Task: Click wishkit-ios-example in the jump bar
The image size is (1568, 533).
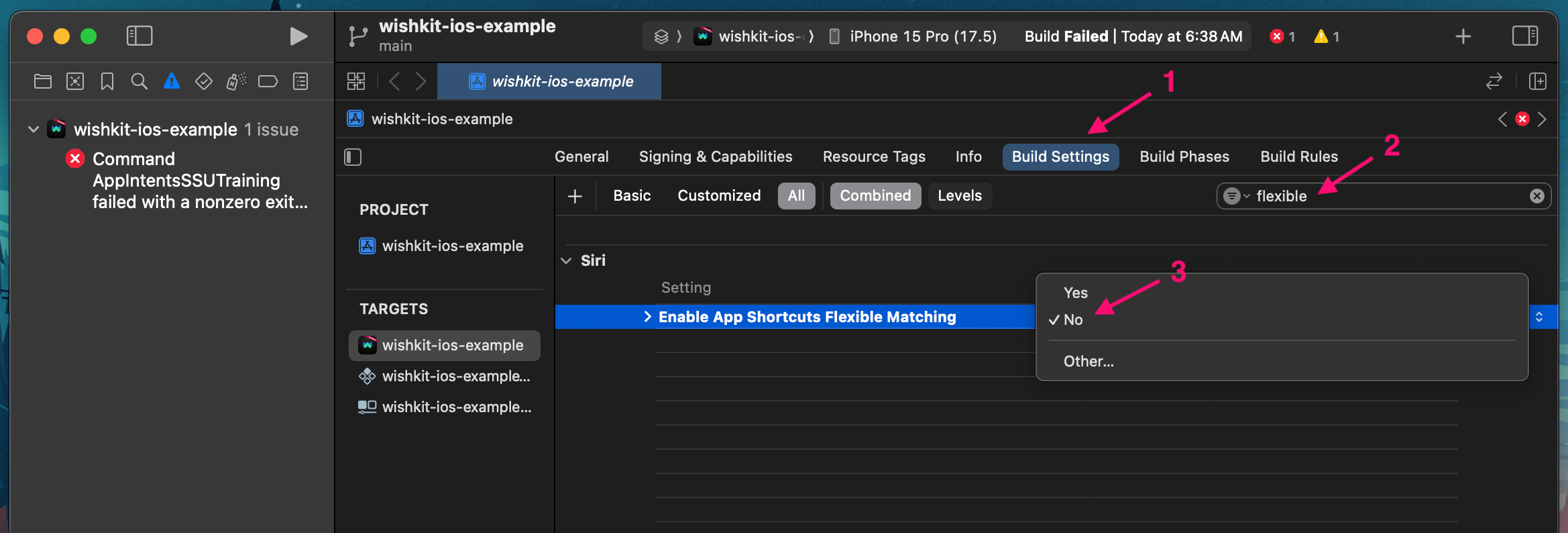Action: tap(430, 119)
